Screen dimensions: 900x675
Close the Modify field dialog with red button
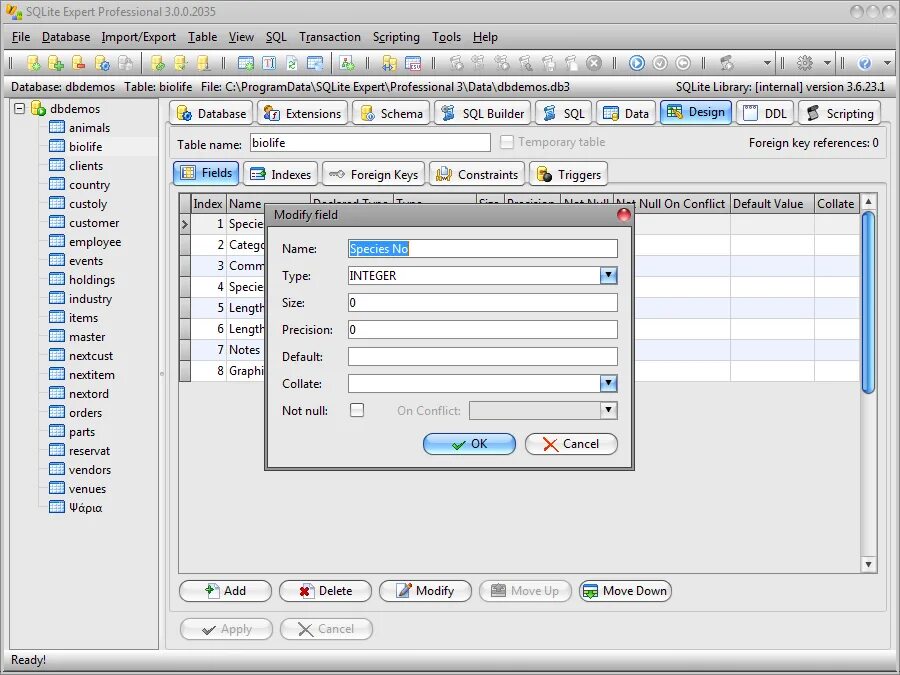623,215
